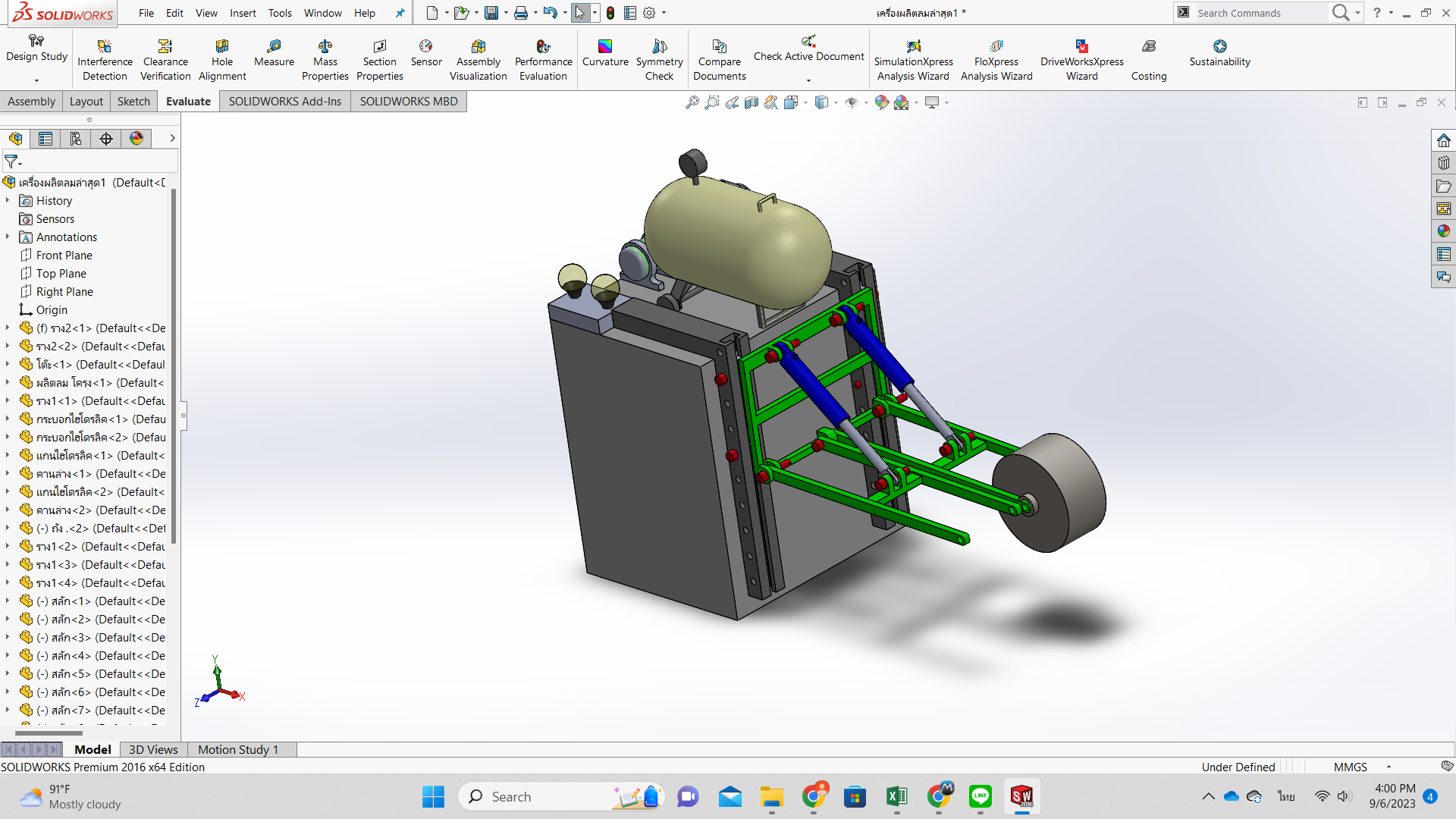Pin the SolidWorks menu bar
The height and width of the screenshot is (819, 1456).
(x=400, y=13)
